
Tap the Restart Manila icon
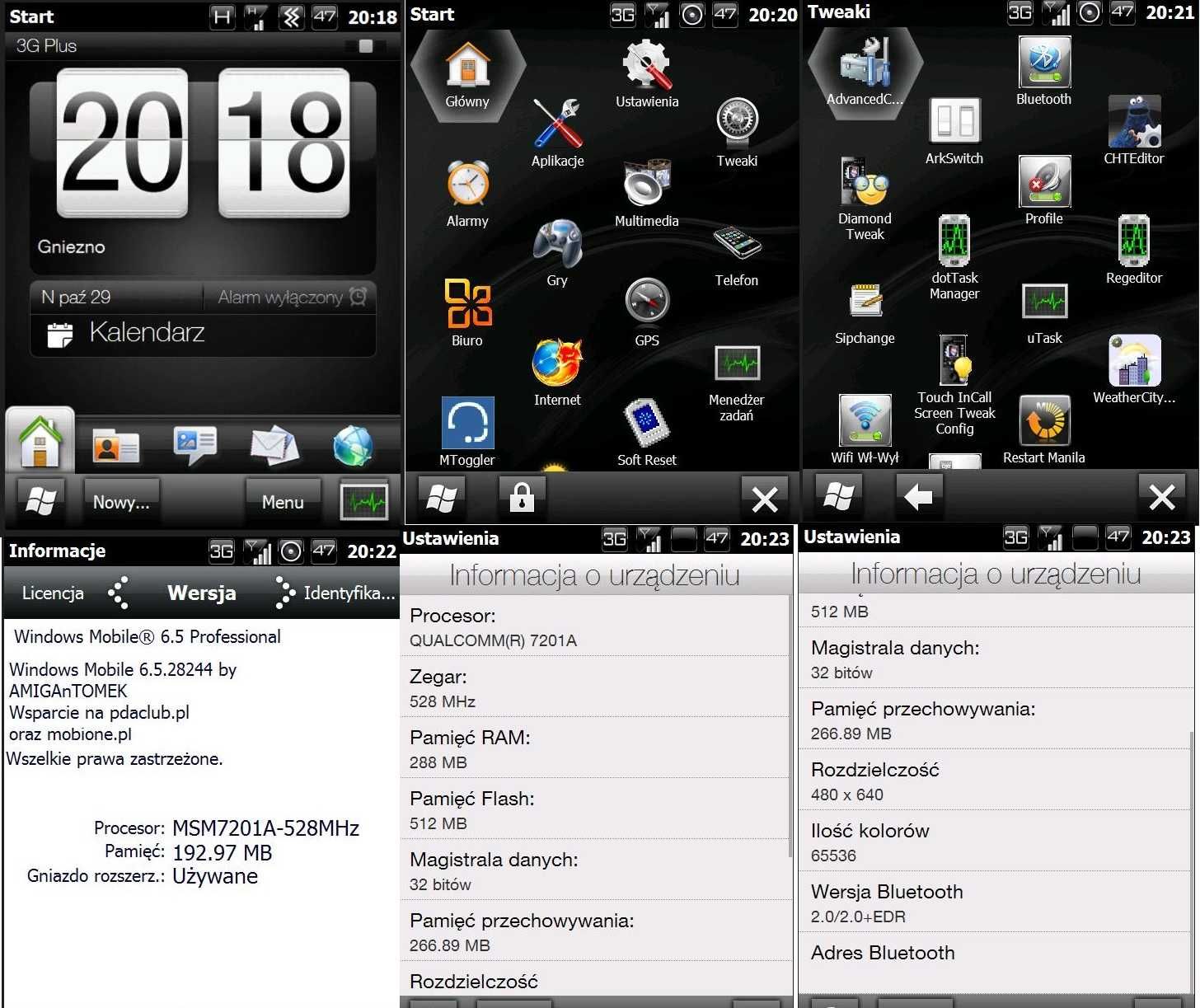click(1044, 420)
